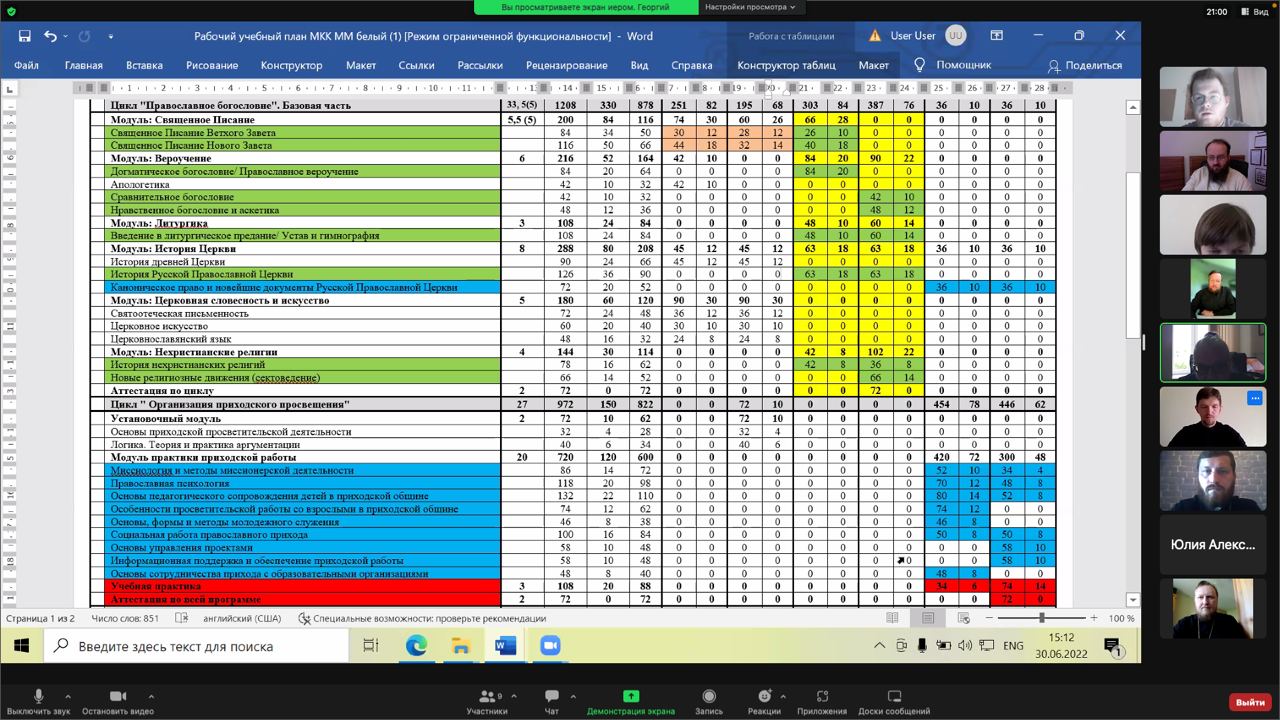Mute microphone with Выключить звук
The height and width of the screenshot is (720, 1280).
coord(38,697)
